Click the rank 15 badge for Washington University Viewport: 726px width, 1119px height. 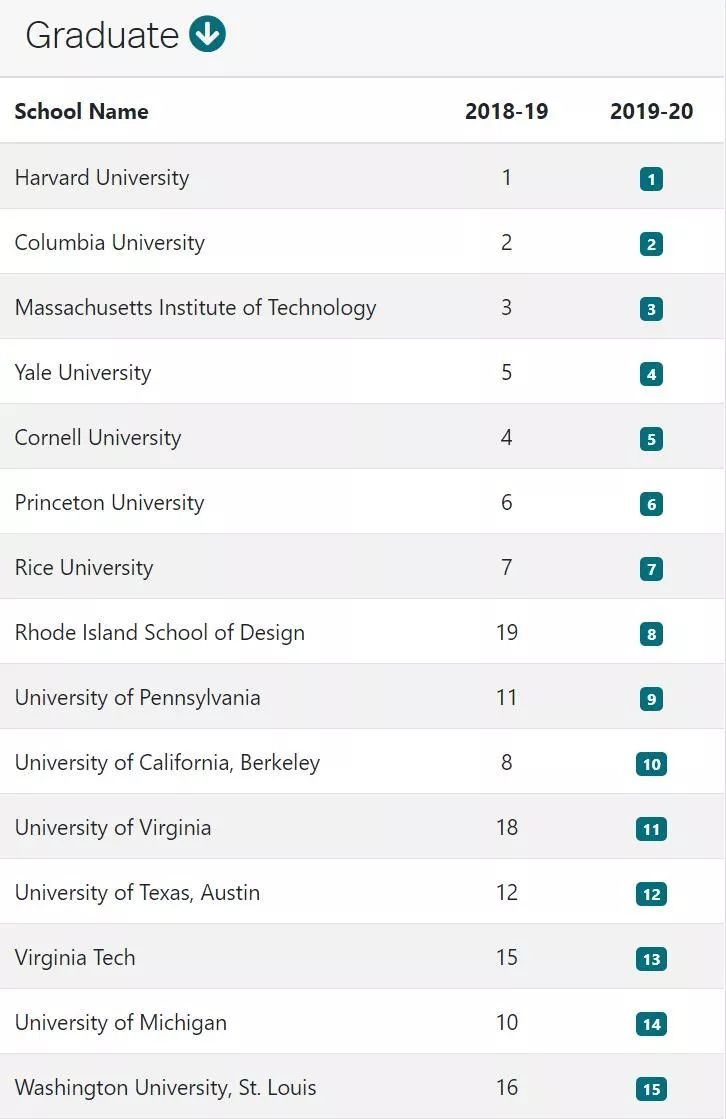651,1088
